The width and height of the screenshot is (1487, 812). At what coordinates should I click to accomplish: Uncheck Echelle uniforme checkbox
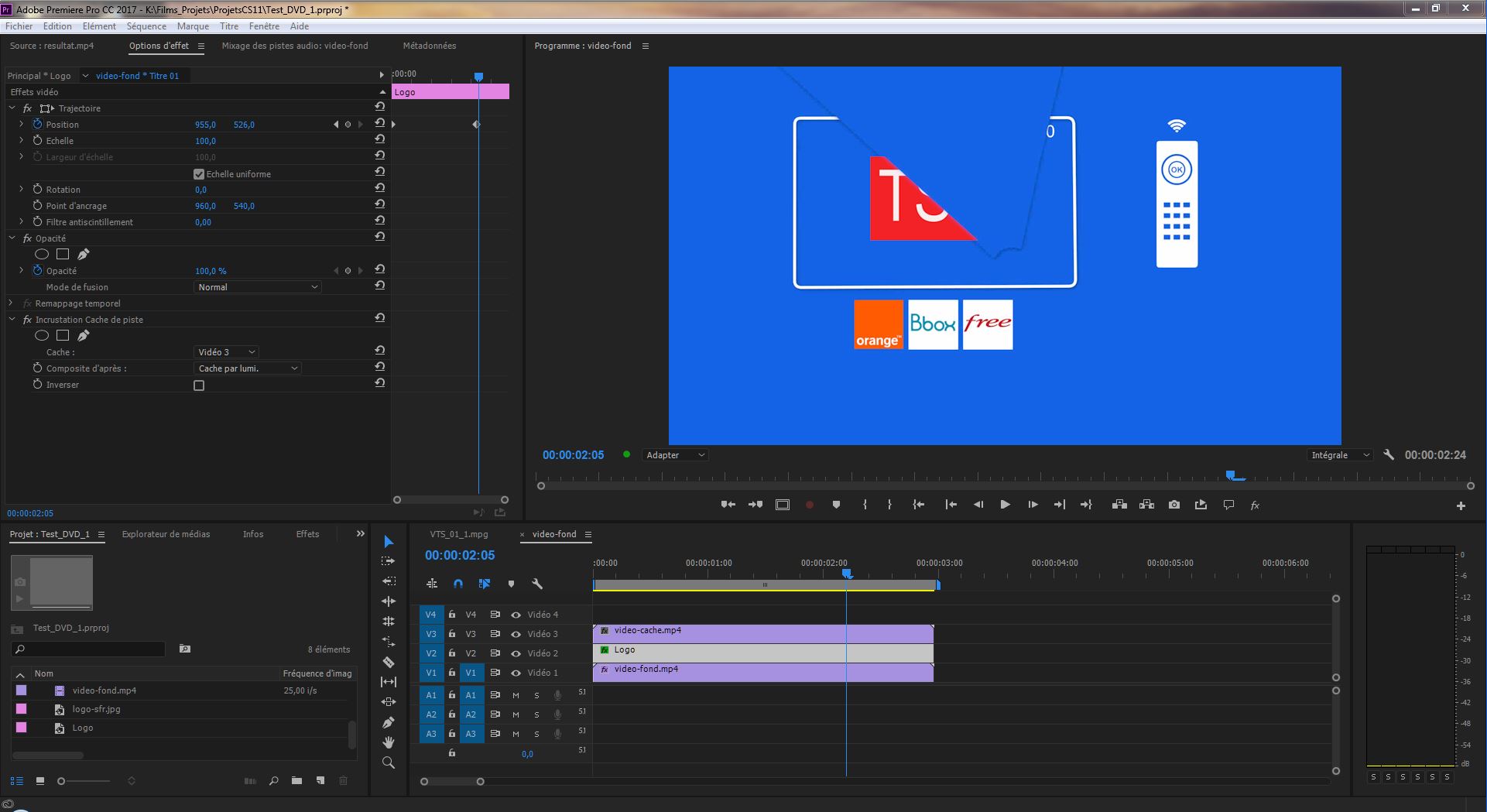point(199,174)
